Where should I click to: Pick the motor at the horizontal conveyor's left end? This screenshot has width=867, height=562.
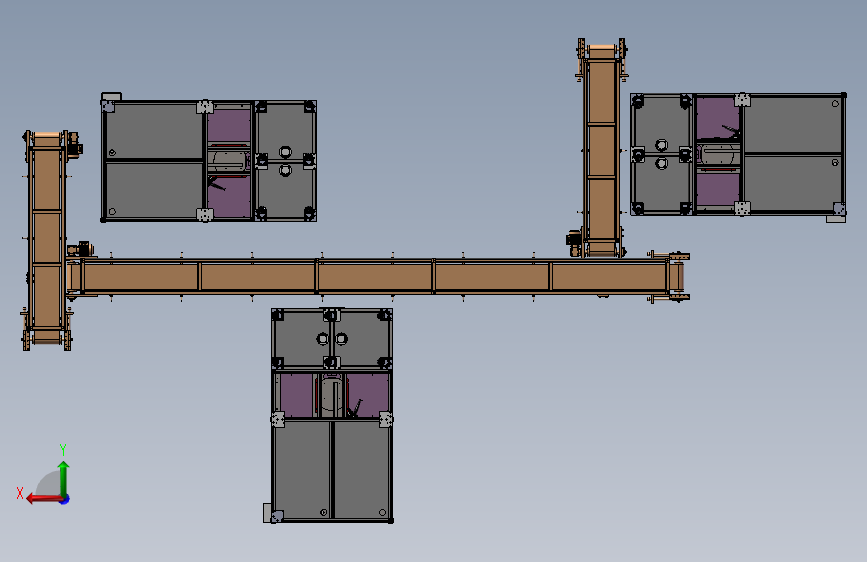click(81, 249)
